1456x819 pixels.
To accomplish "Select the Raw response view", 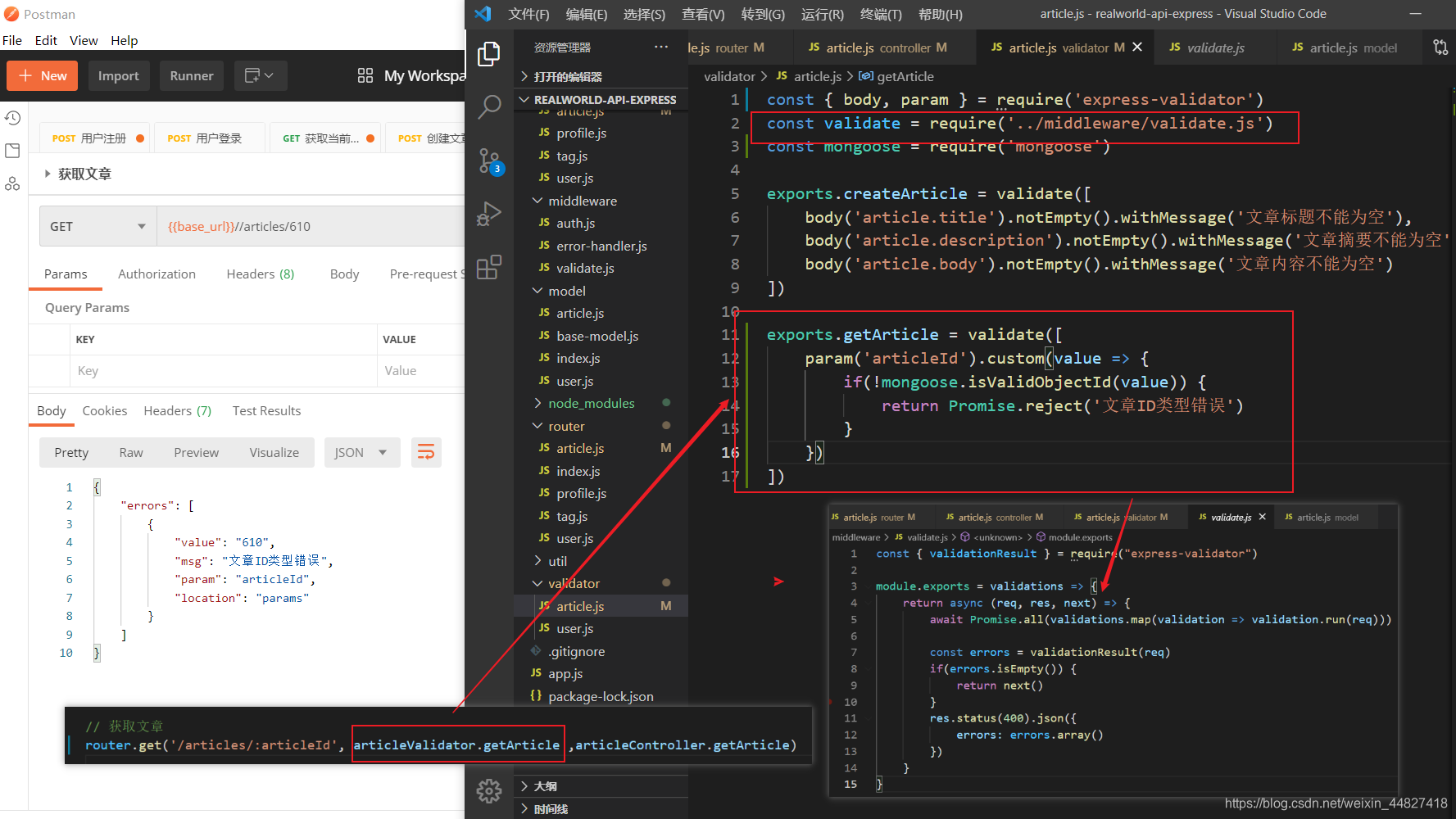I will point(131,452).
